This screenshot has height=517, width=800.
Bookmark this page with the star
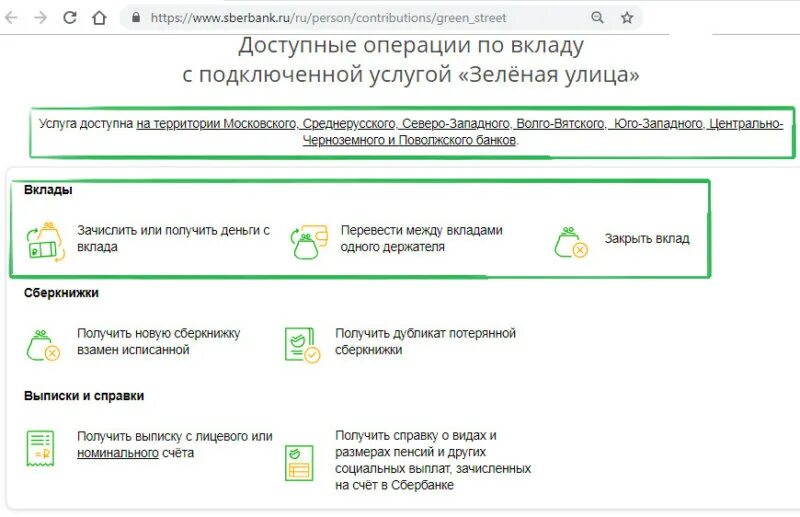(x=627, y=18)
